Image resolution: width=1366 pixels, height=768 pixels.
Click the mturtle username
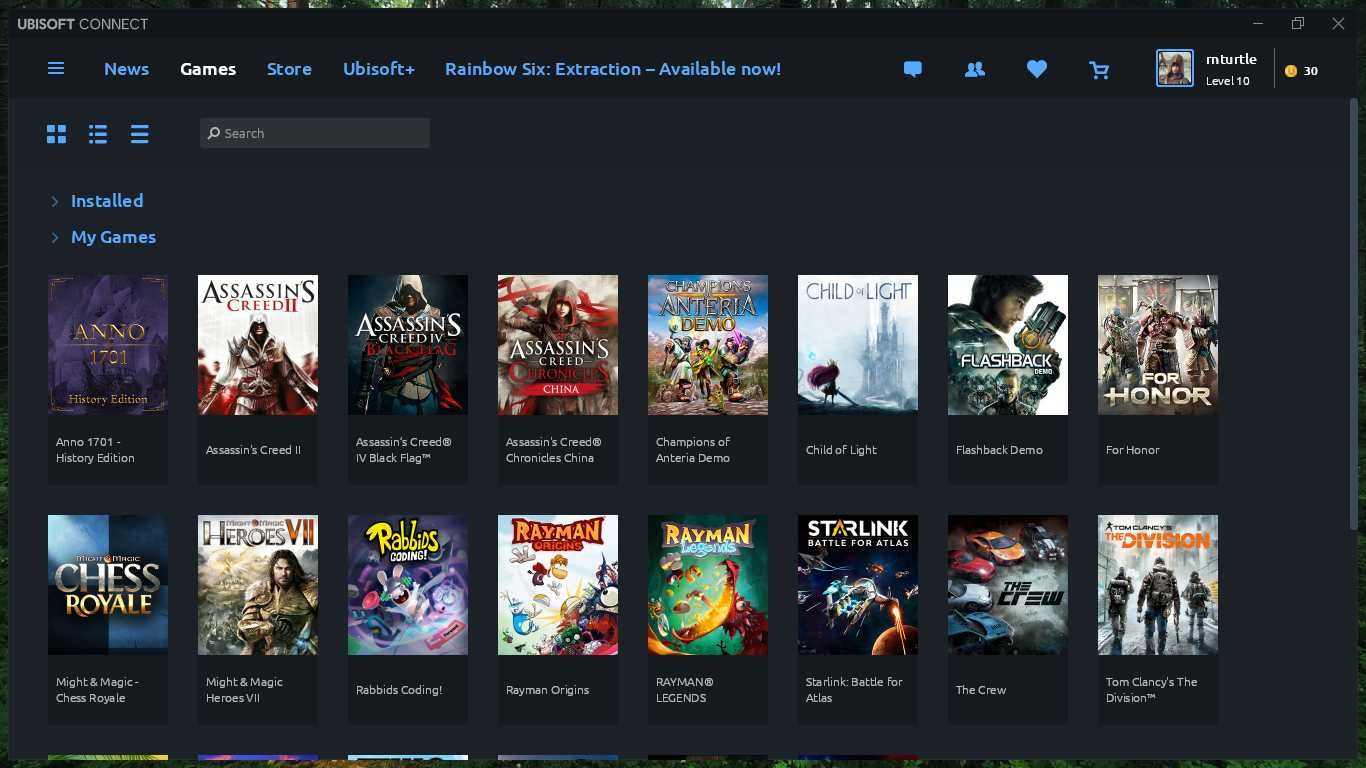click(1231, 59)
